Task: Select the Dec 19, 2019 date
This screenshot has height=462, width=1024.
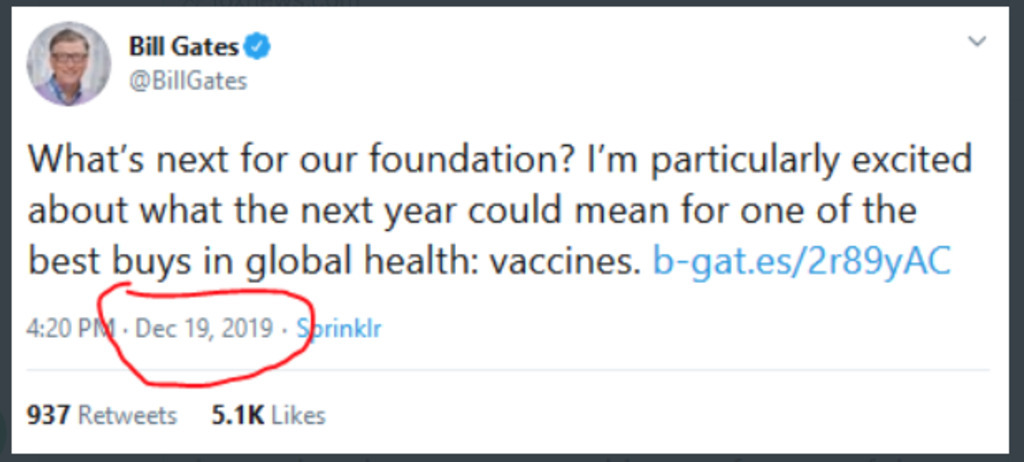Action: [x=204, y=328]
